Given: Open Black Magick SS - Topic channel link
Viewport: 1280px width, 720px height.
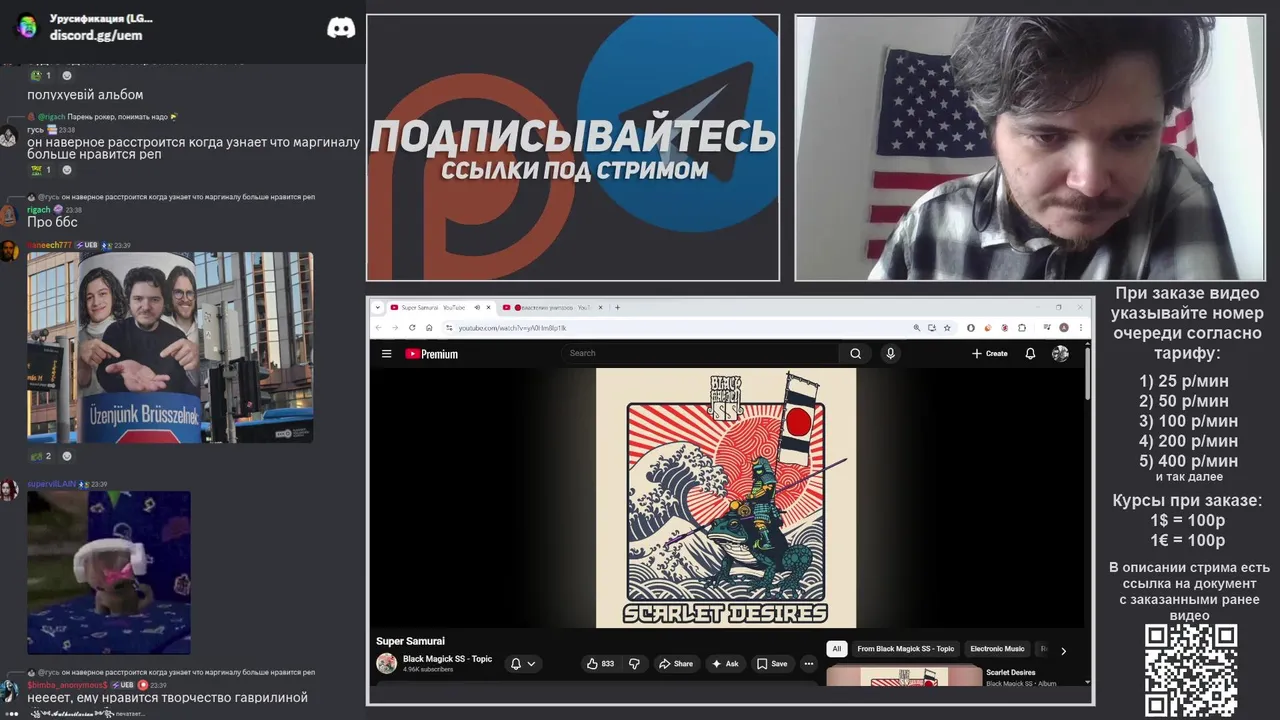Looking at the screenshot, I should point(447,659).
